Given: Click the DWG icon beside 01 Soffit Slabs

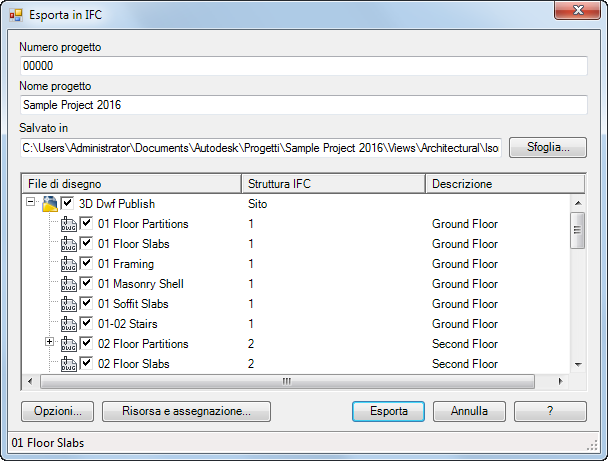Looking at the screenshot, I should tap(69, 304).
